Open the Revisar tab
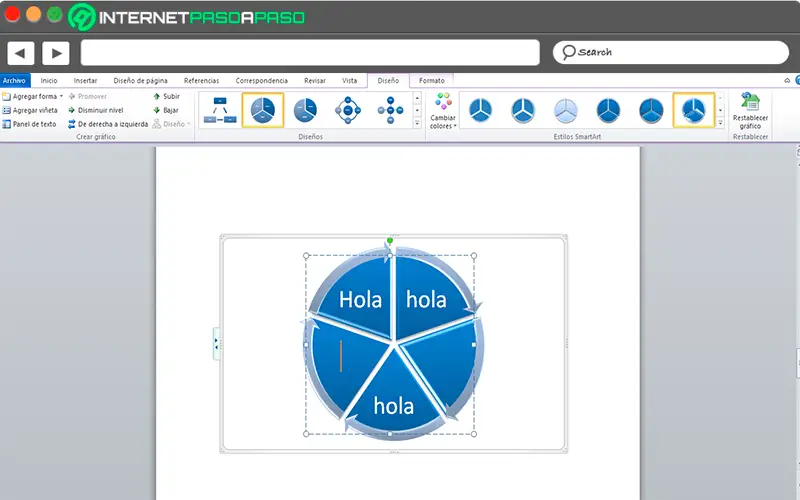This screenshot has height=500, width=800. tap(315, 81)
